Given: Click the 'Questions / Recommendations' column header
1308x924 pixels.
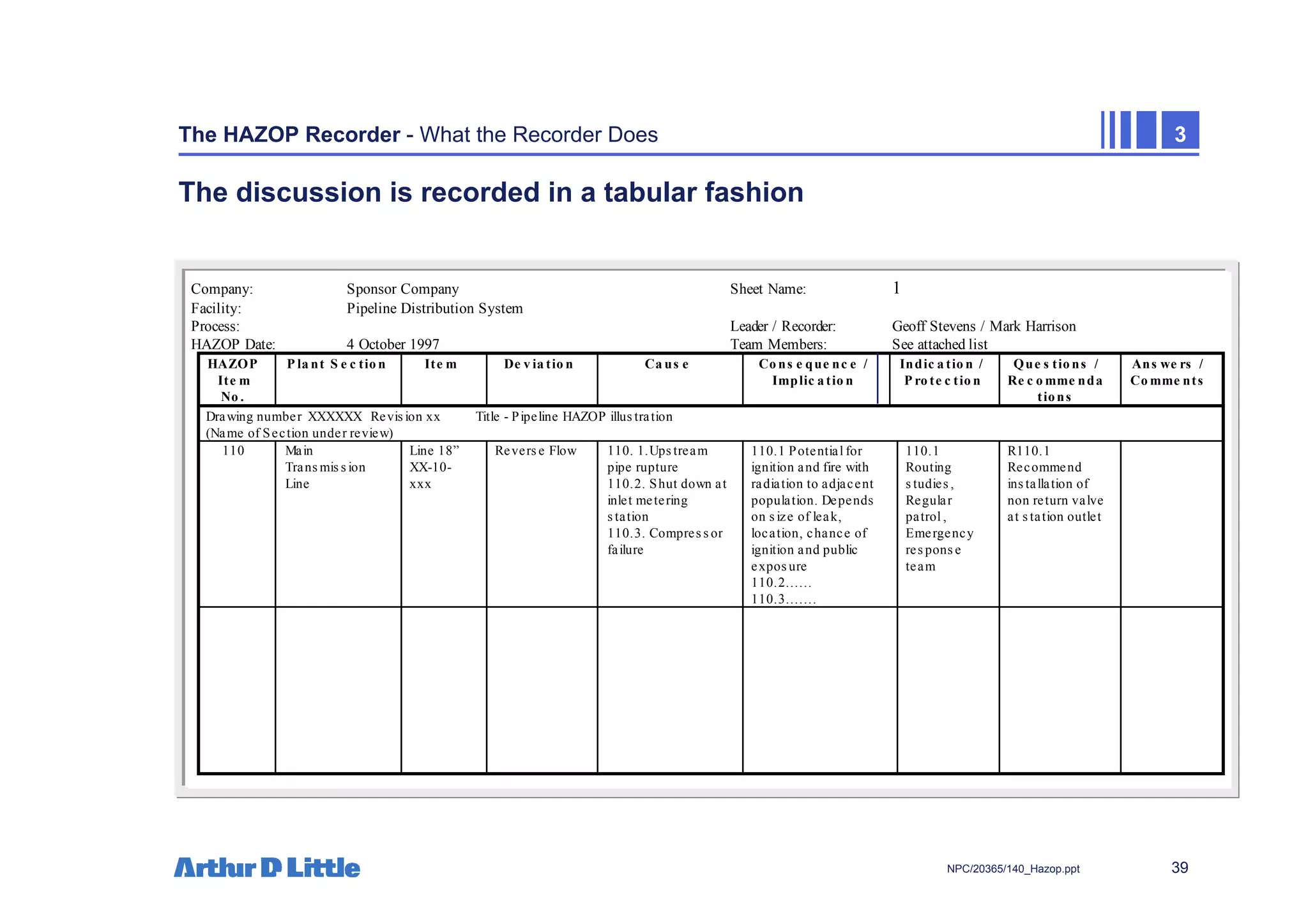Looking at the screenshot, I should coord(1056,380).
